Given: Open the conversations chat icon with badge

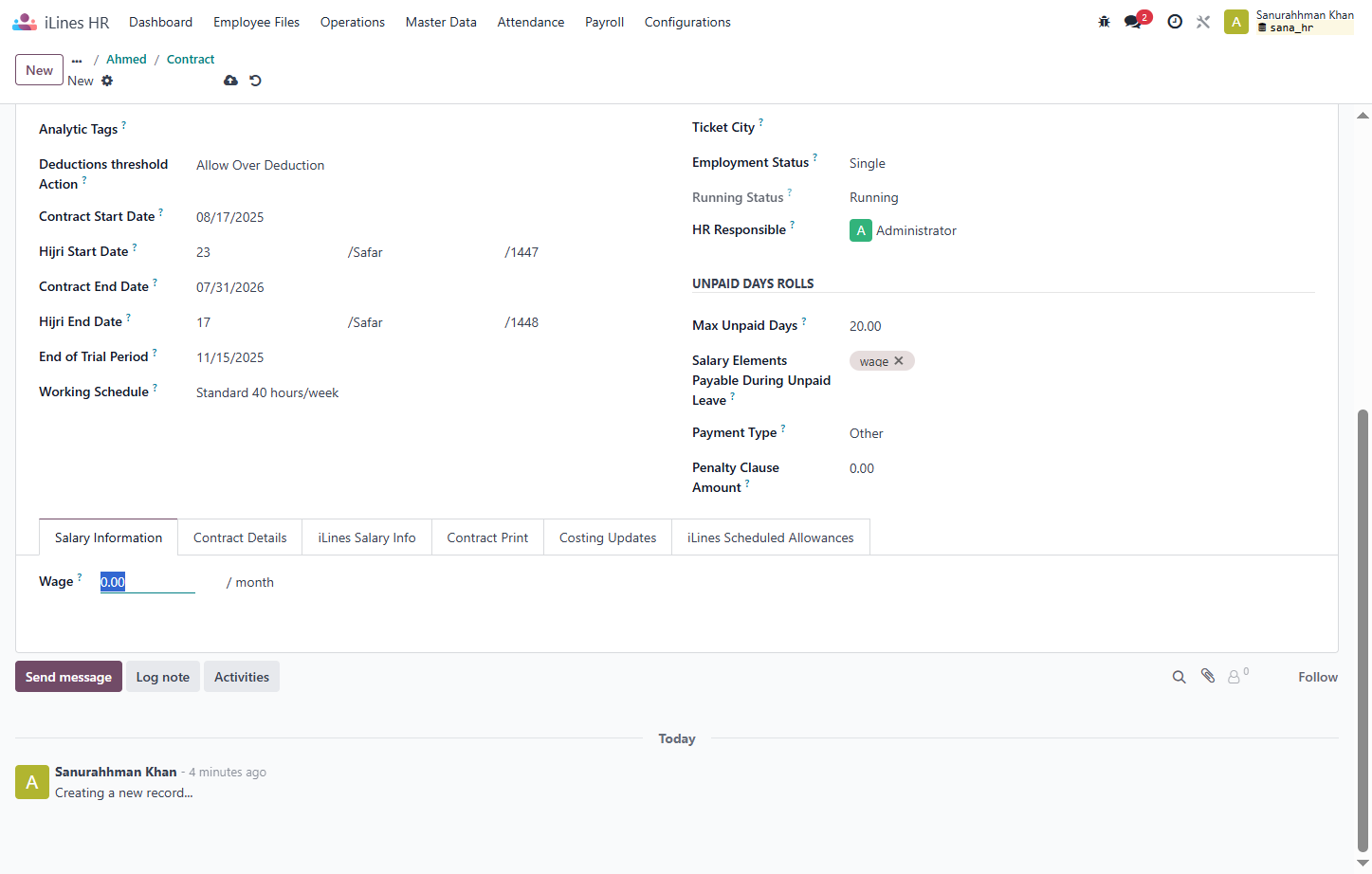Looking at the screenshot, I should (1133, 22).
